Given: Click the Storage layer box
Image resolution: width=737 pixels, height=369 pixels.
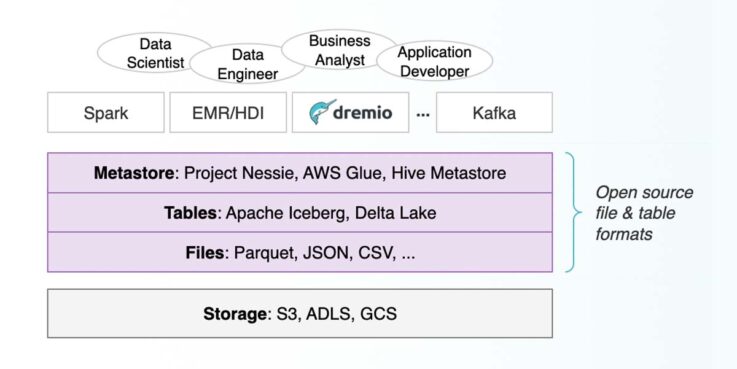Looking at the screenshot, I should pyautogui.click(x=300, y=313).
